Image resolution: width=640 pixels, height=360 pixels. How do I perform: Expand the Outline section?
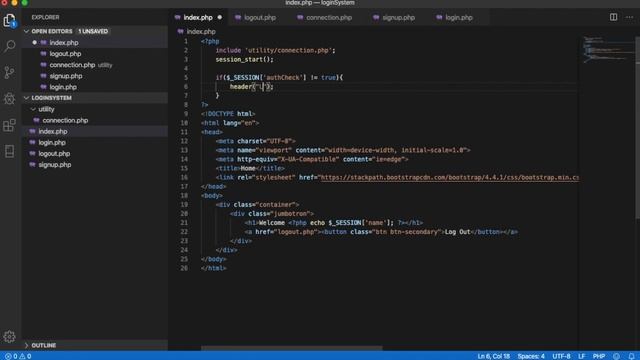[x=26, y=345]
